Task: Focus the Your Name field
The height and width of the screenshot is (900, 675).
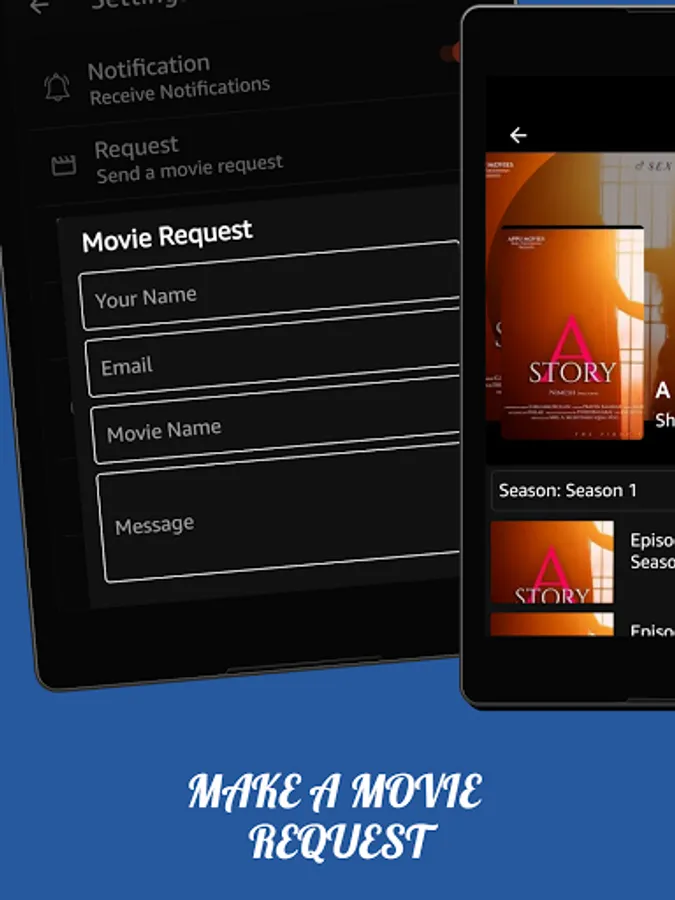Action: [269, 285]
